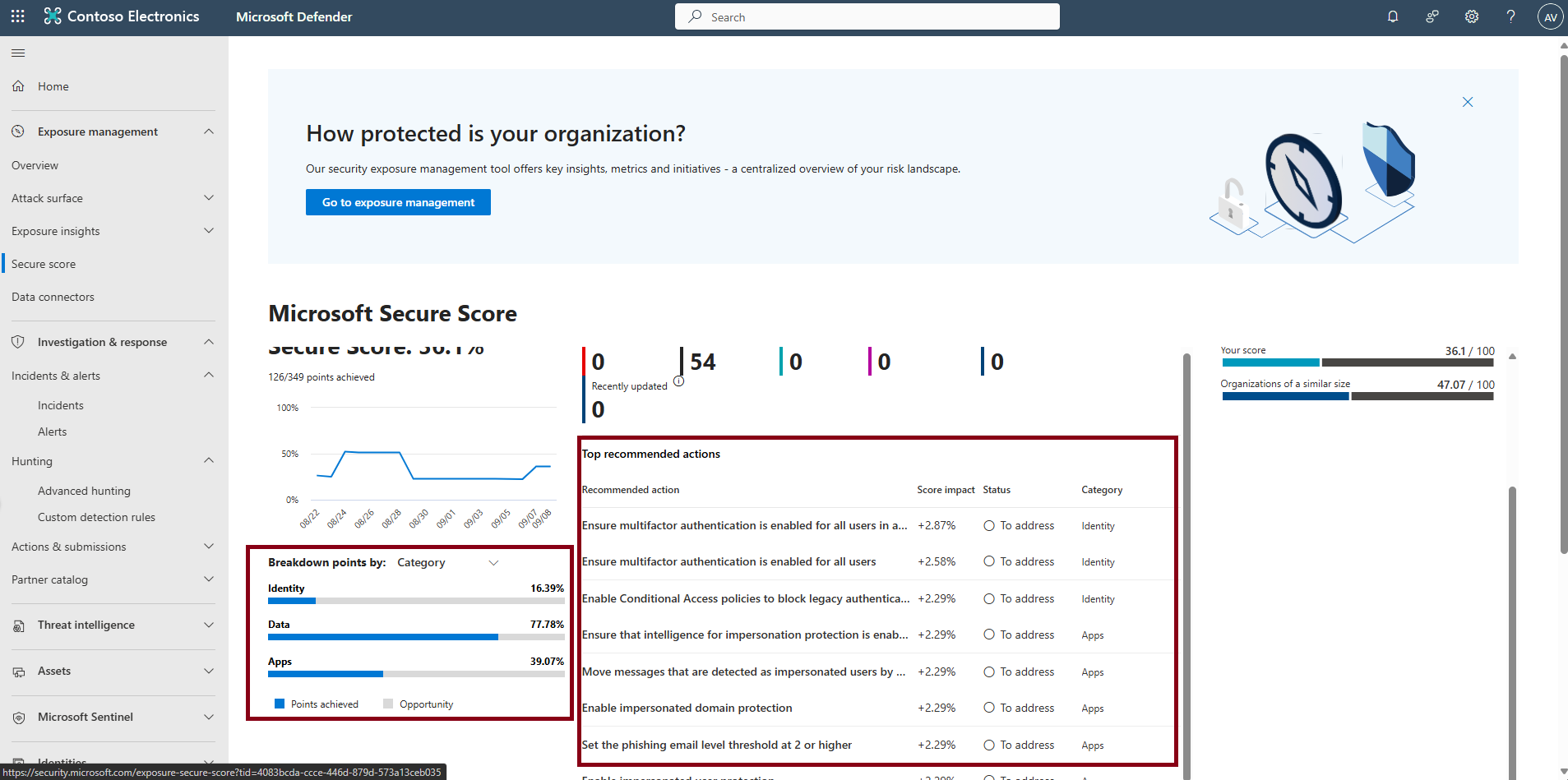Click the Your score comparison bar
Image resolution: width=1568 pixels, height=780 pixels.
click(x=1358, y=362)
